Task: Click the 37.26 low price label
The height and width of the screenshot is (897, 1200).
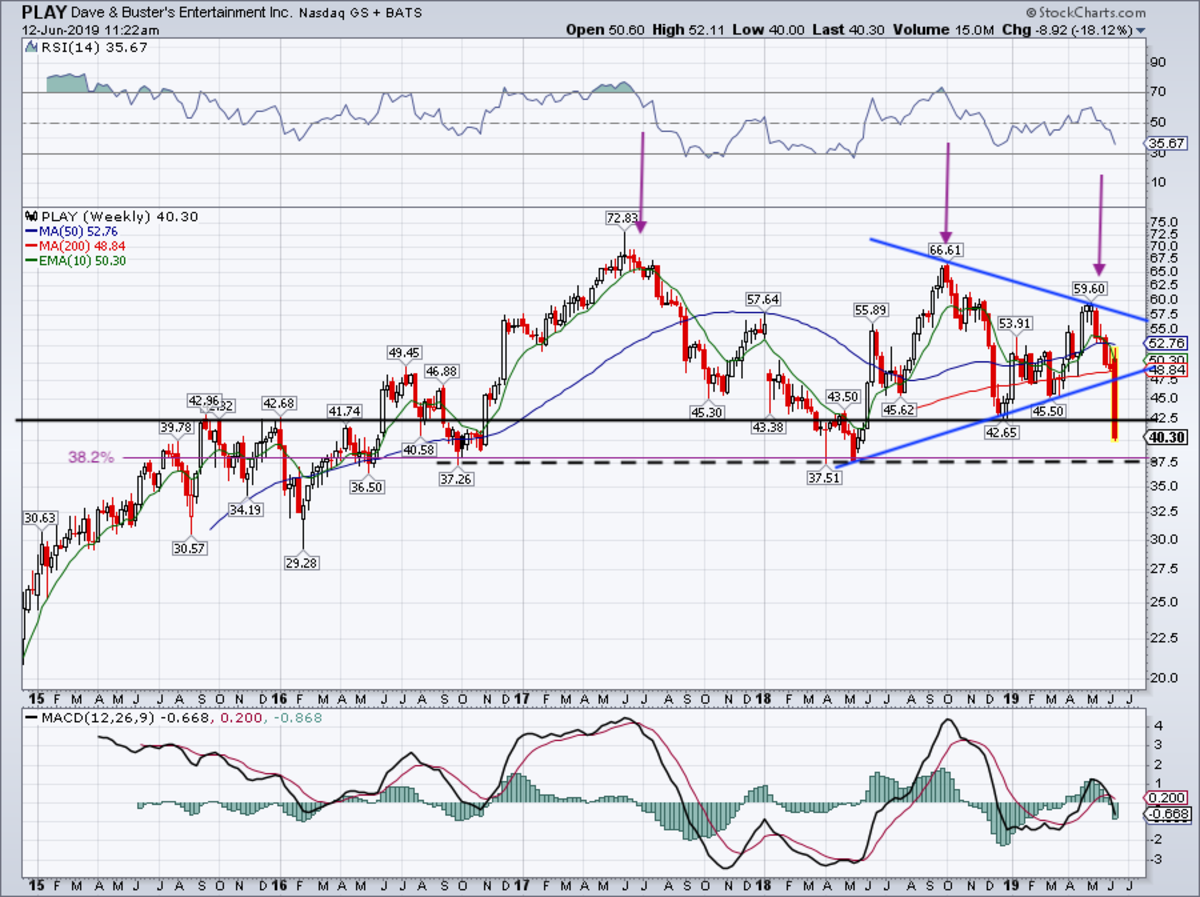Action: 456,480
